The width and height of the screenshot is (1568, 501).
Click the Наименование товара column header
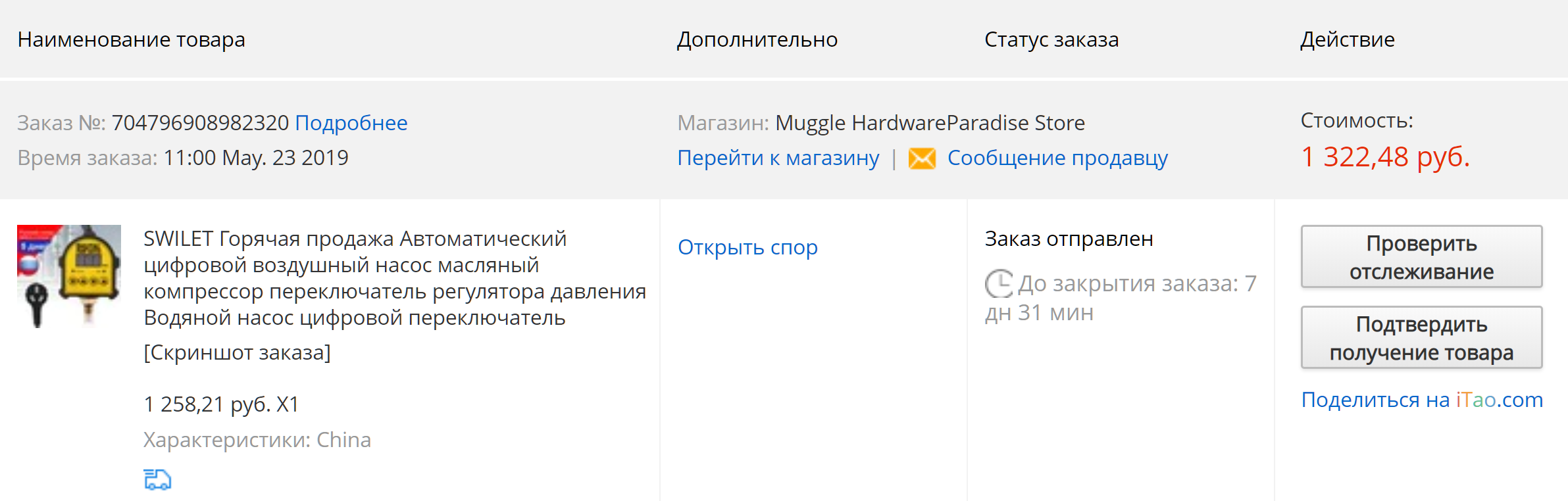(131, 39)
